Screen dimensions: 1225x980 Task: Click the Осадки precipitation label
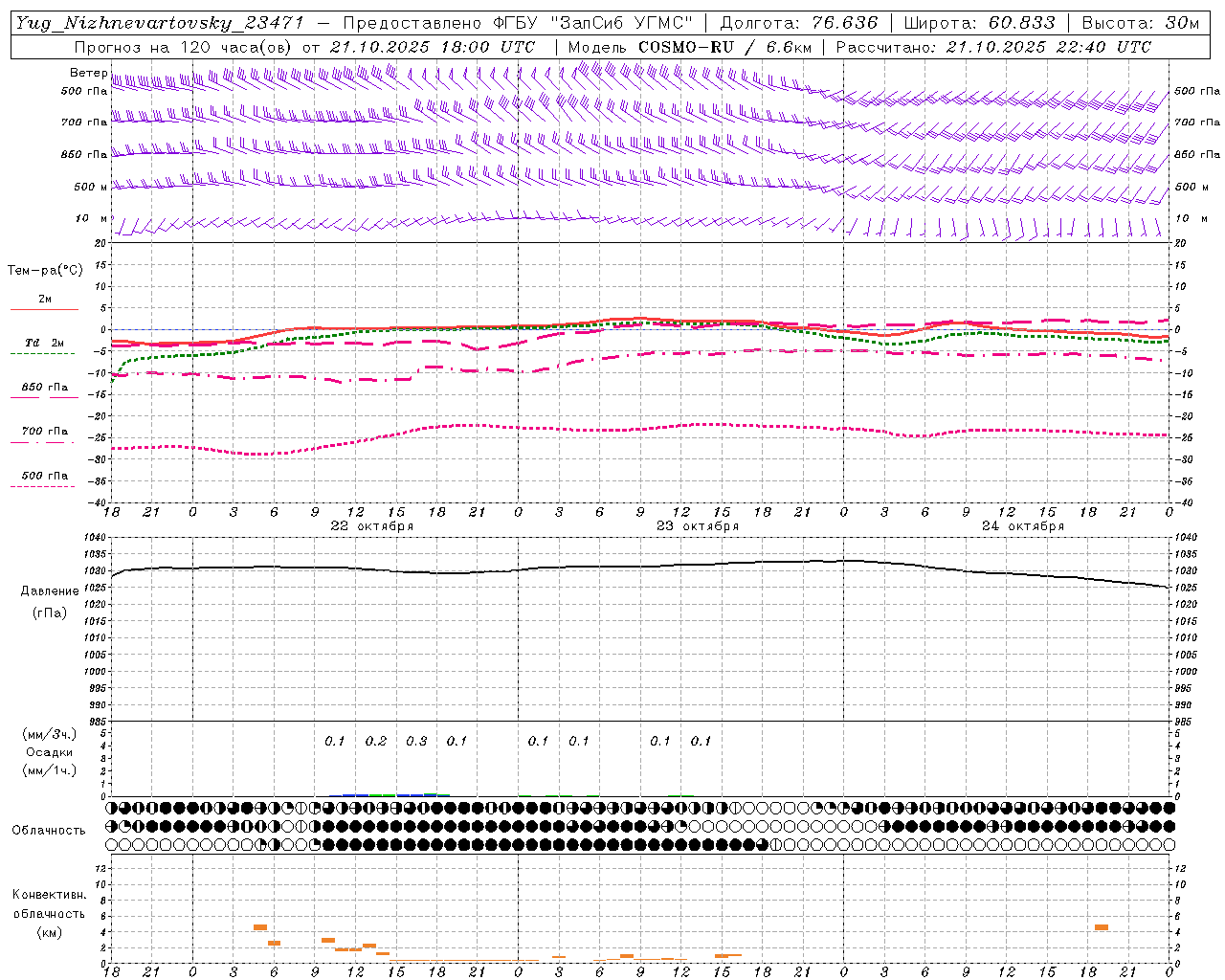[50, 752]
